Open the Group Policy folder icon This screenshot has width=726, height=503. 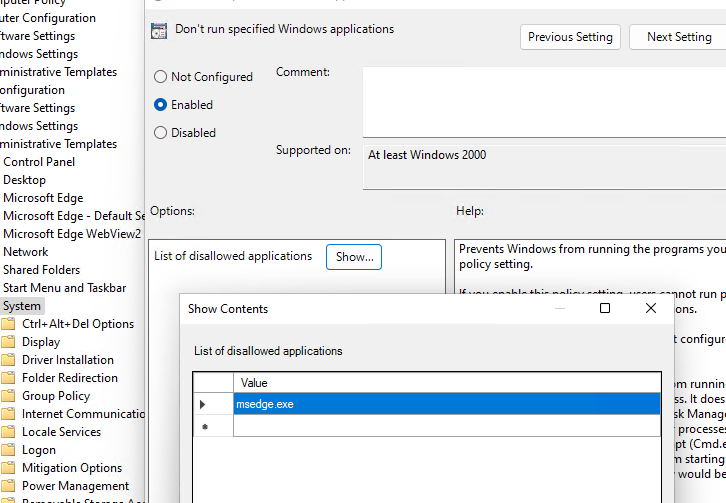(x=9, y=396)
